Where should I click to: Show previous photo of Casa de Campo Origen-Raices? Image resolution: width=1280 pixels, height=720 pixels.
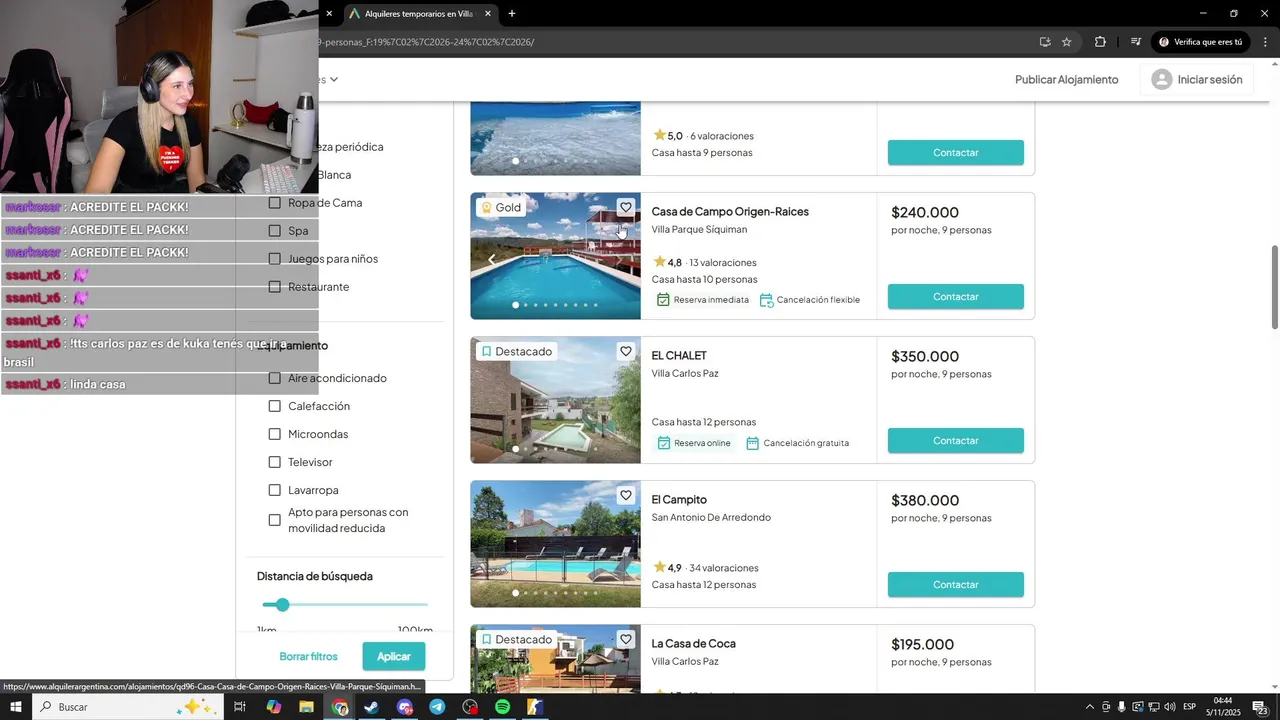tap(491, 260)
